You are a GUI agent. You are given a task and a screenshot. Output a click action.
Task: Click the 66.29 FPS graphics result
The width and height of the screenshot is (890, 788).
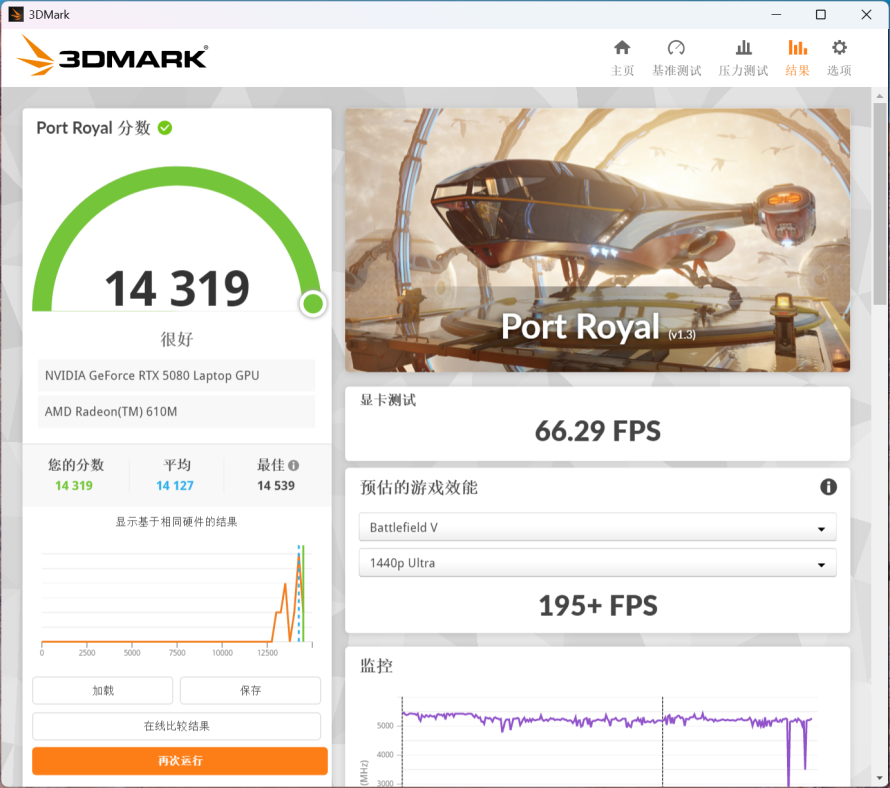[x=598, y=431]
